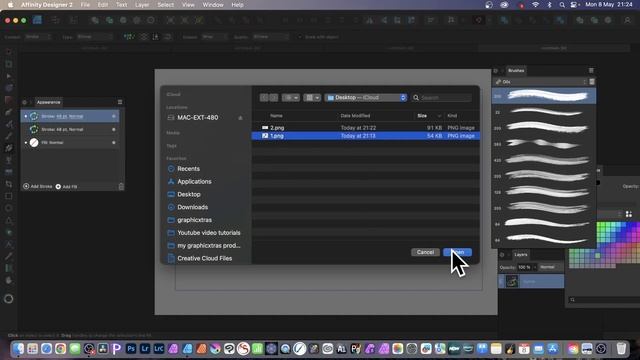Open the Window menu
This screenshot has width=640, height=360.
point(213,5)
